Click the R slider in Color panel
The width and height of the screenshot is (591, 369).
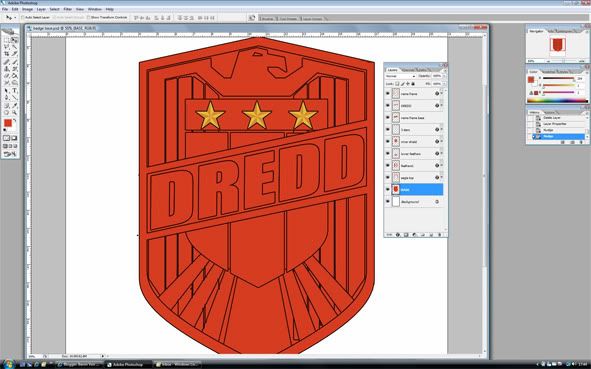[x=558, y=78]
